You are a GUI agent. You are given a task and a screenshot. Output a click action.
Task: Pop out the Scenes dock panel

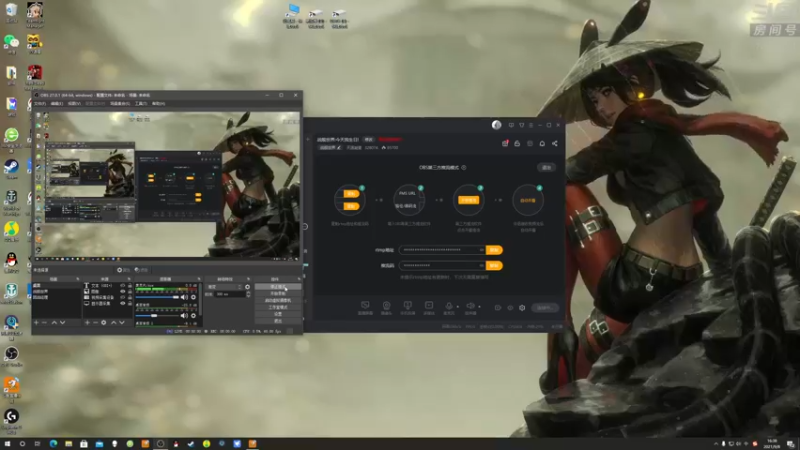coord(78,279)
